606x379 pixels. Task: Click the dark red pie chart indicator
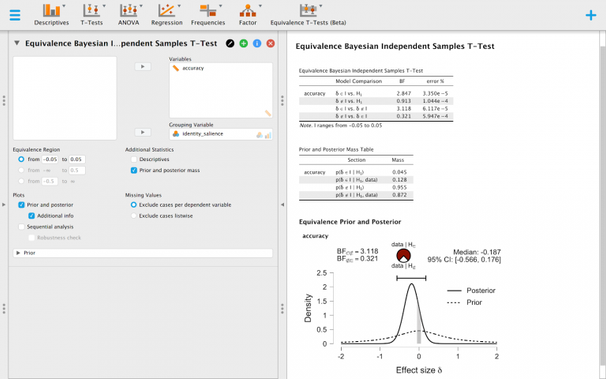(x=403, y=255)
